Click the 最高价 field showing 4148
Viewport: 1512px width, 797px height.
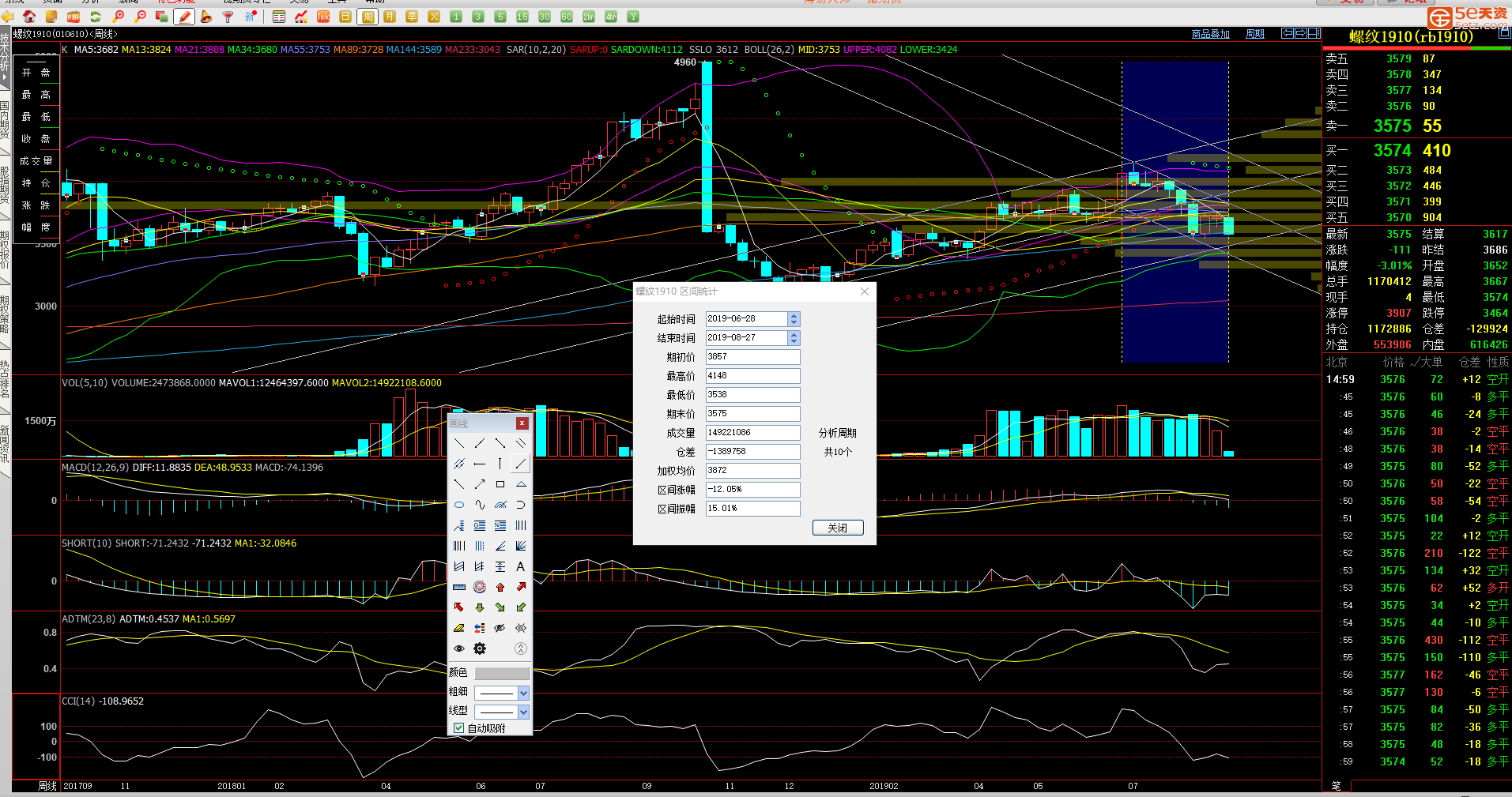(x=752, y=376)
